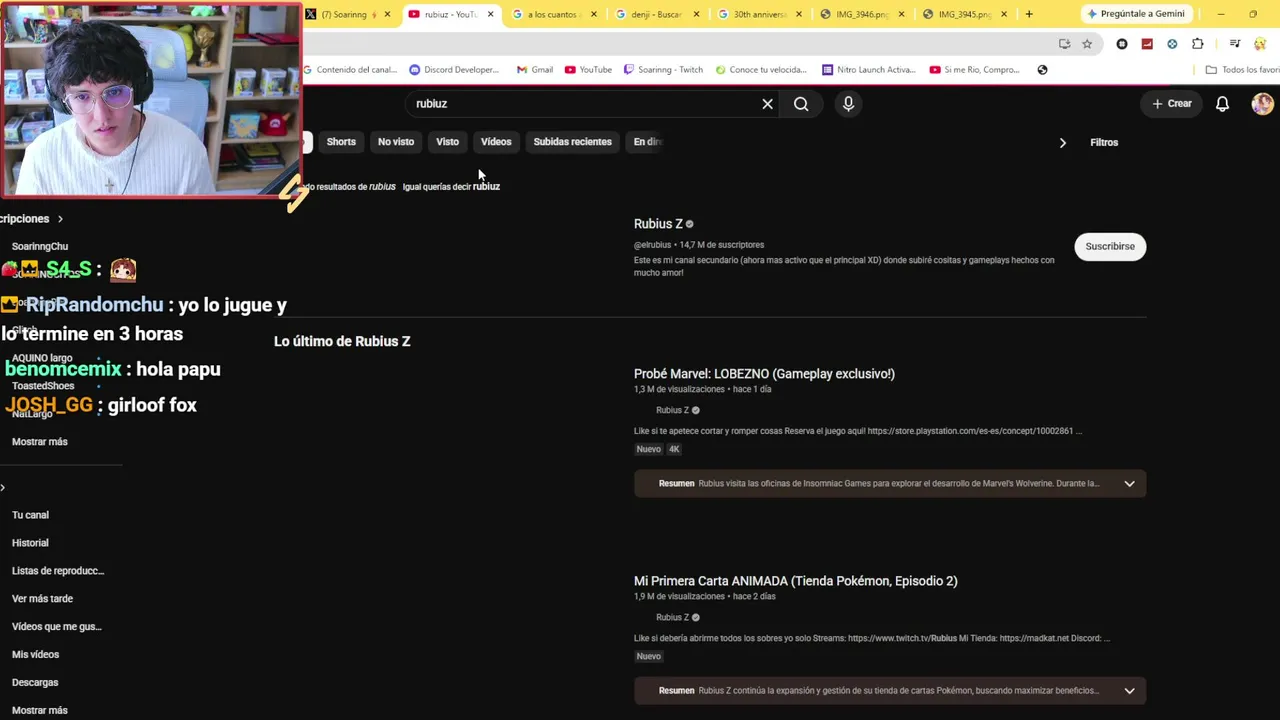Screen dimensions: 1280x720
Task: Bookmark this page with the star icon
Action: [x=1087, y=44]
